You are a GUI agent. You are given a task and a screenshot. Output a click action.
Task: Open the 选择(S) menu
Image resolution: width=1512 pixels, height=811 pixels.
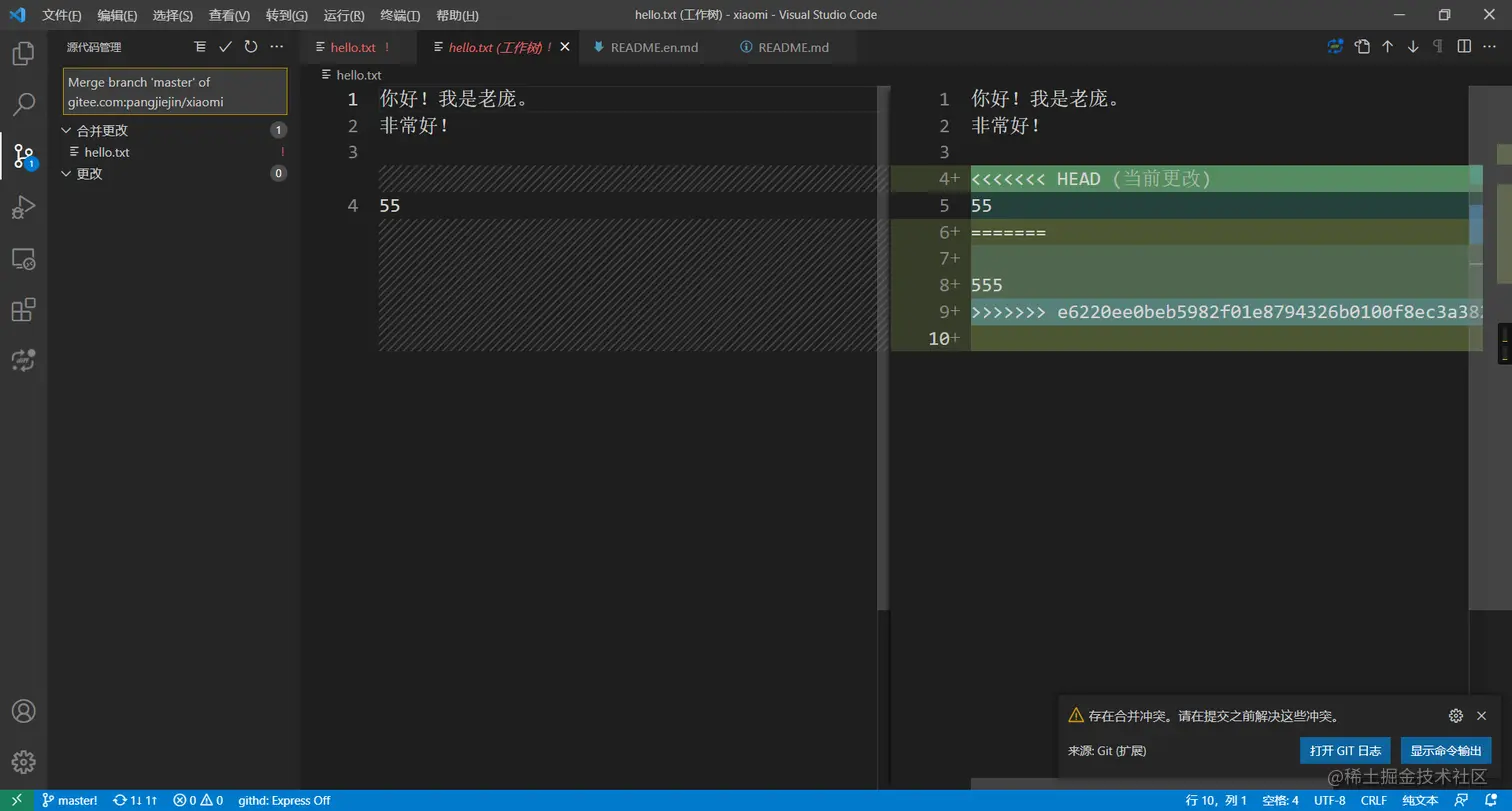173,15
